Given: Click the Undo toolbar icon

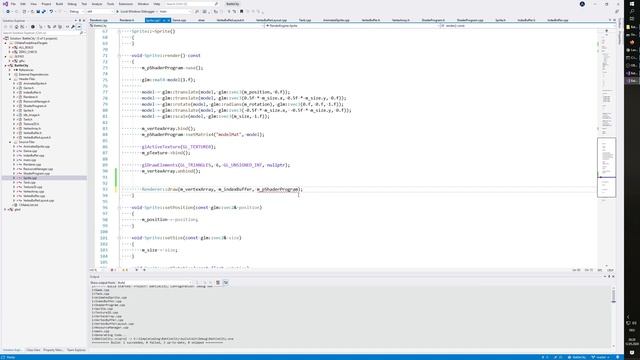Looking at the screenshot, I should click(x=51, y=11).
